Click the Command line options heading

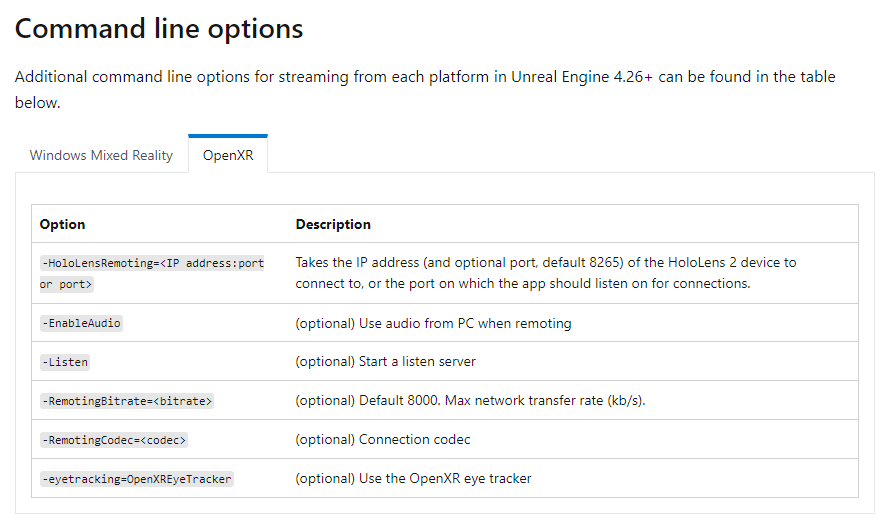[x=159, y=28]
